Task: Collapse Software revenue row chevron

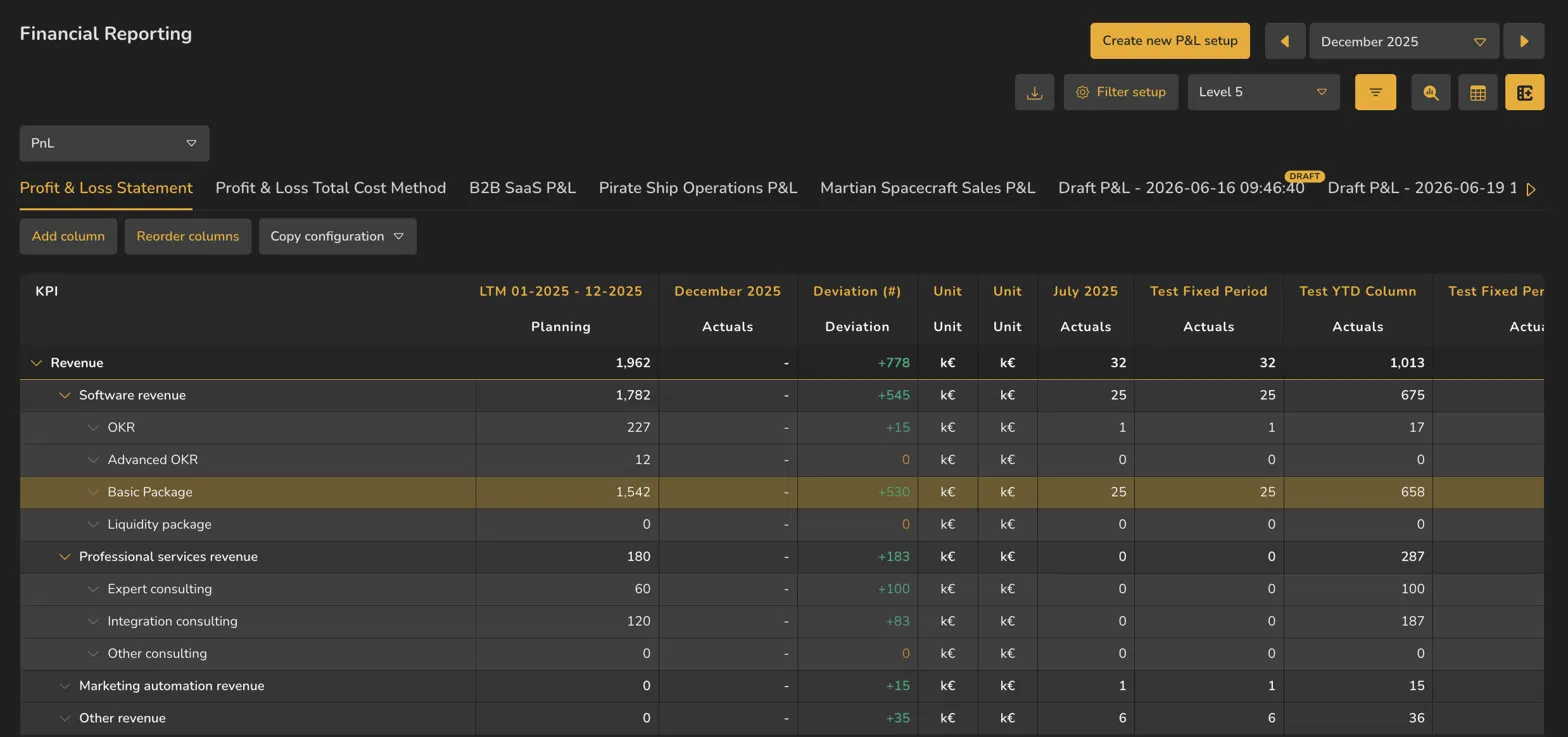Action: (64, 395)
